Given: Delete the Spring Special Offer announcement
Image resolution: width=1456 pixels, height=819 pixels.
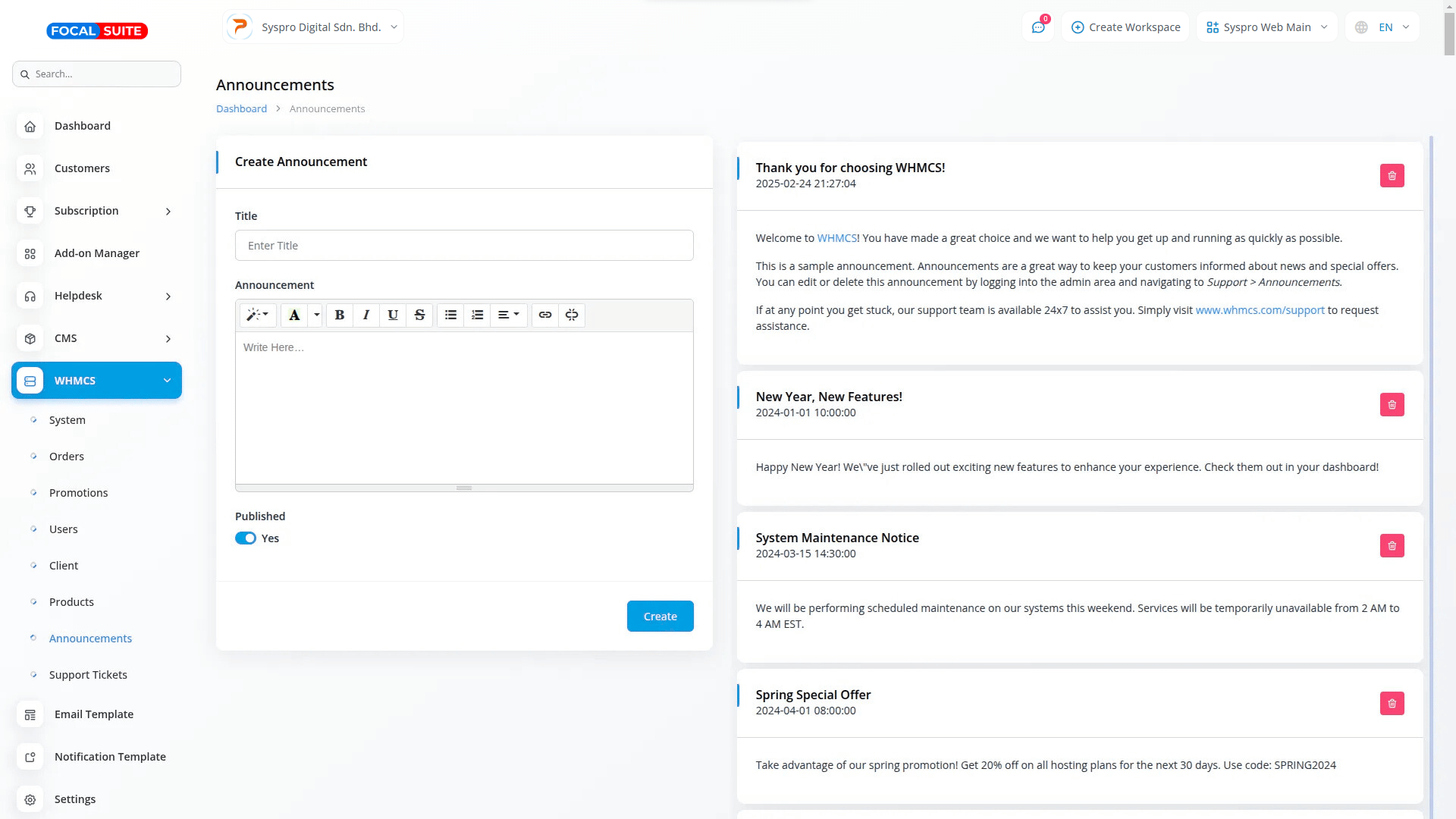Looking at the screenshot, I should coord(1392,703).
